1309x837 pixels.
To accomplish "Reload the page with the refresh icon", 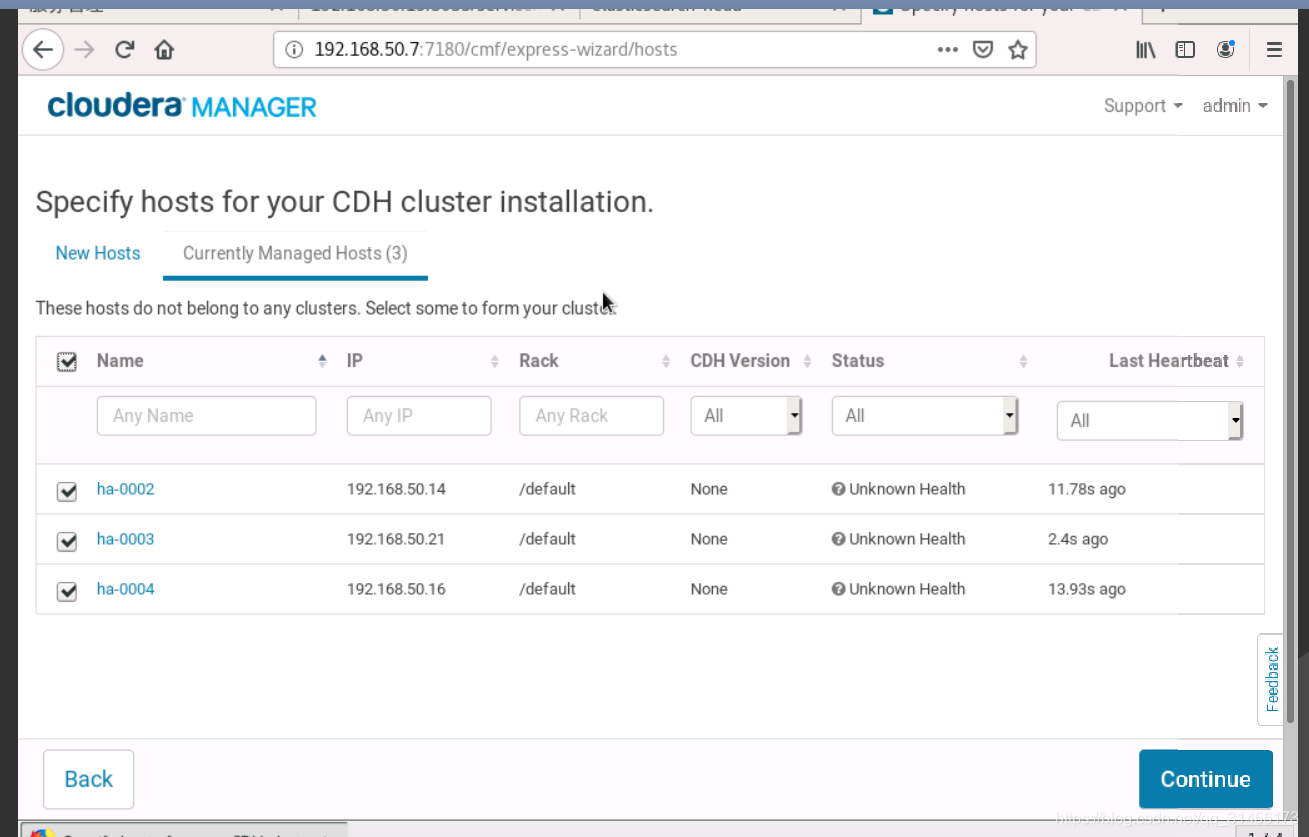I will [125, 49].
